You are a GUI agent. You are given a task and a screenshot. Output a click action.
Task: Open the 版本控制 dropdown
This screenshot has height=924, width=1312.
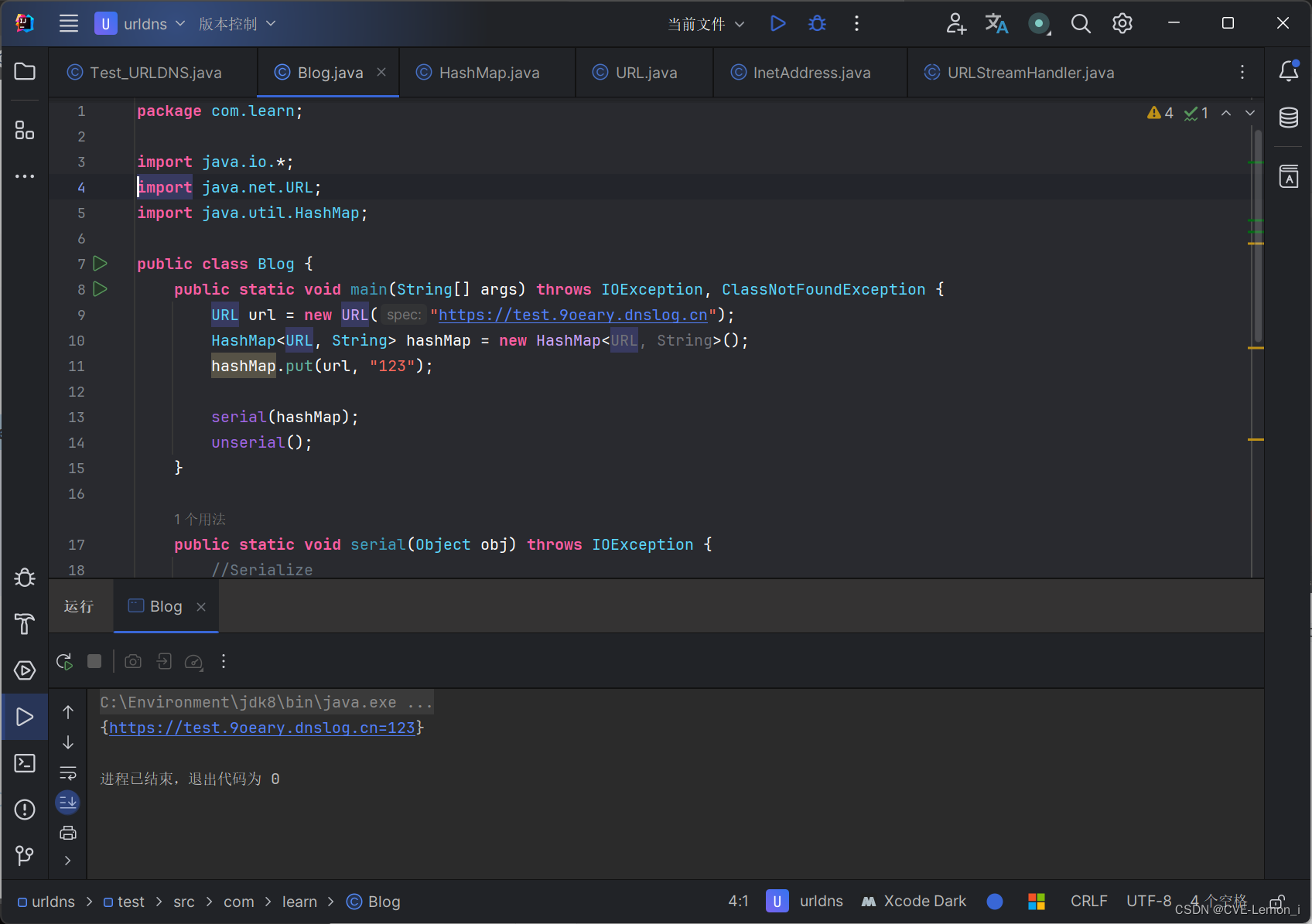[x=237, y=24]
